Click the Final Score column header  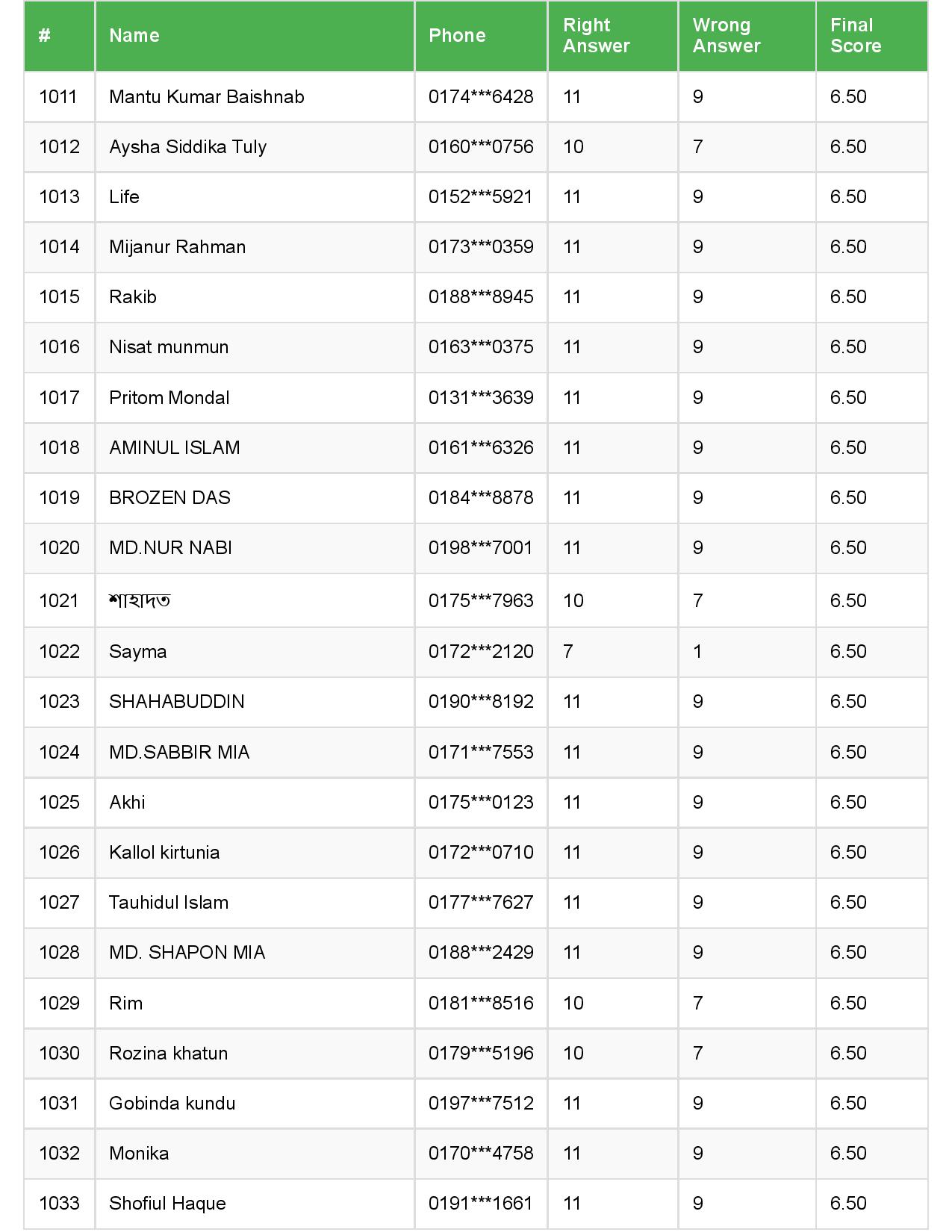[x=855, y=36]
